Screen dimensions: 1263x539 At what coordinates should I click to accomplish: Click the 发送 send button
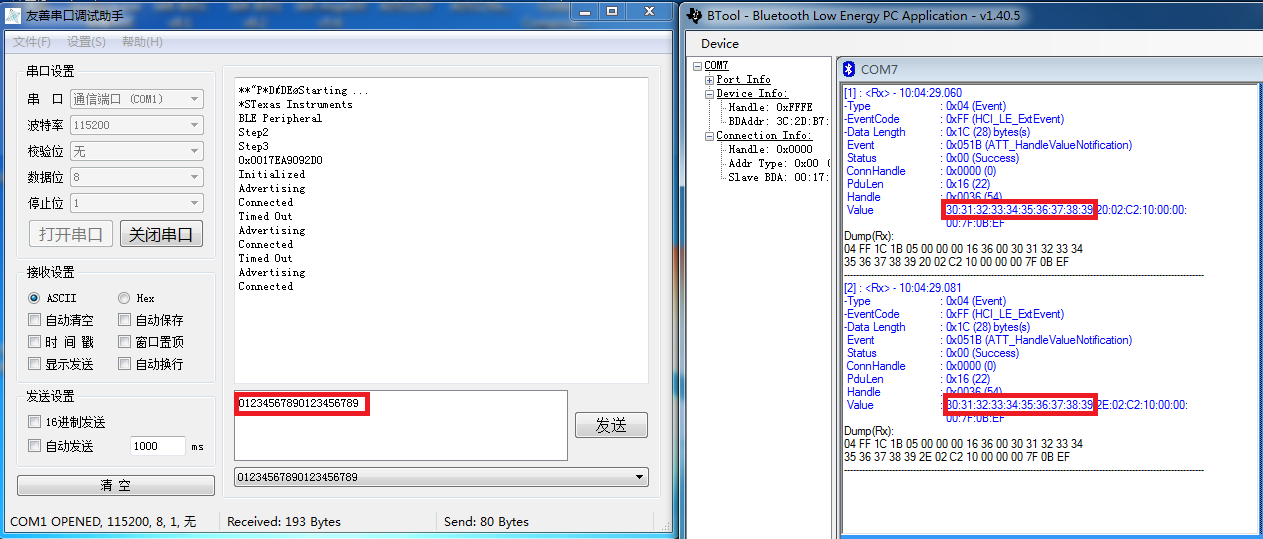pos(611,425)
